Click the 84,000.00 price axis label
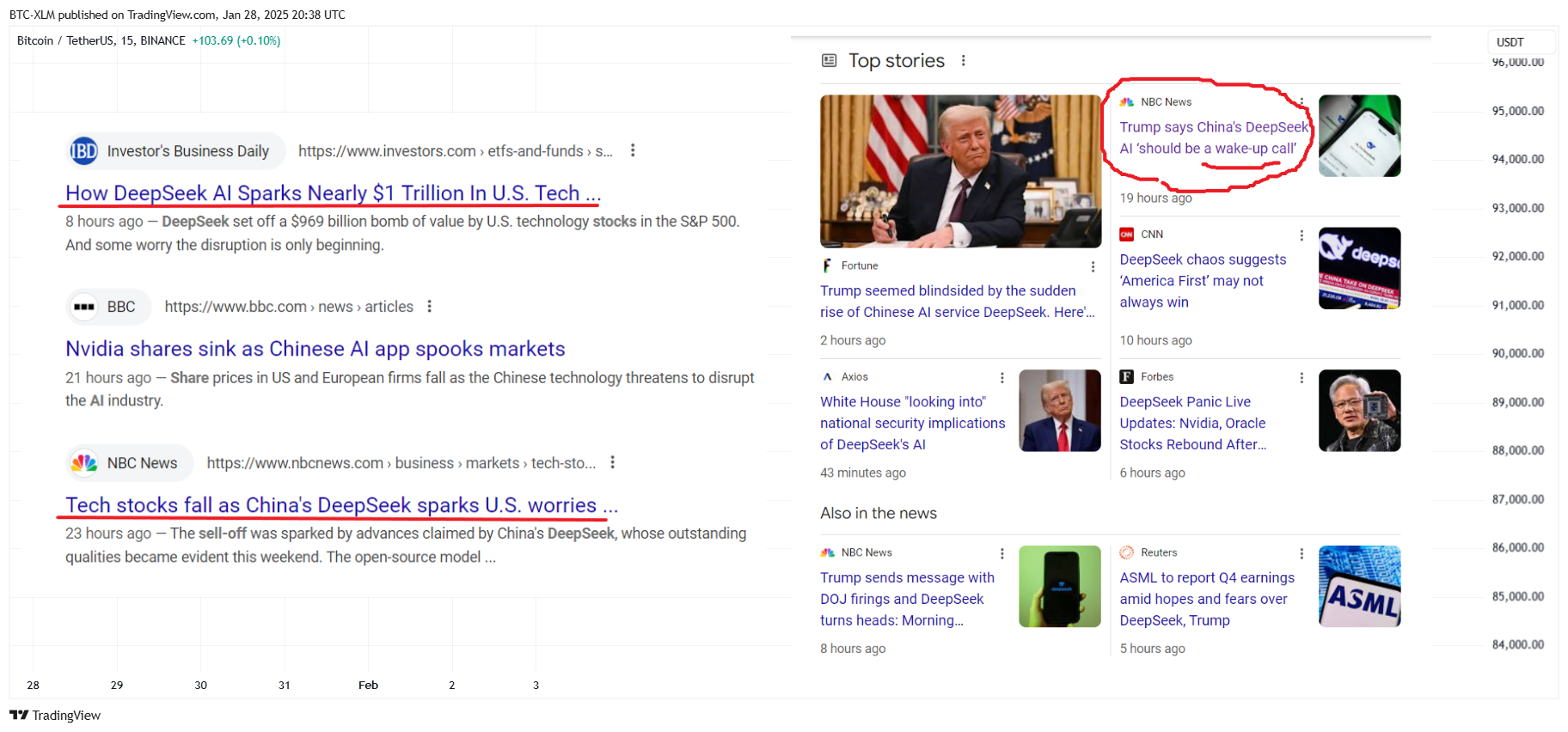The image size is (1568, 732). click(1518, 644)
